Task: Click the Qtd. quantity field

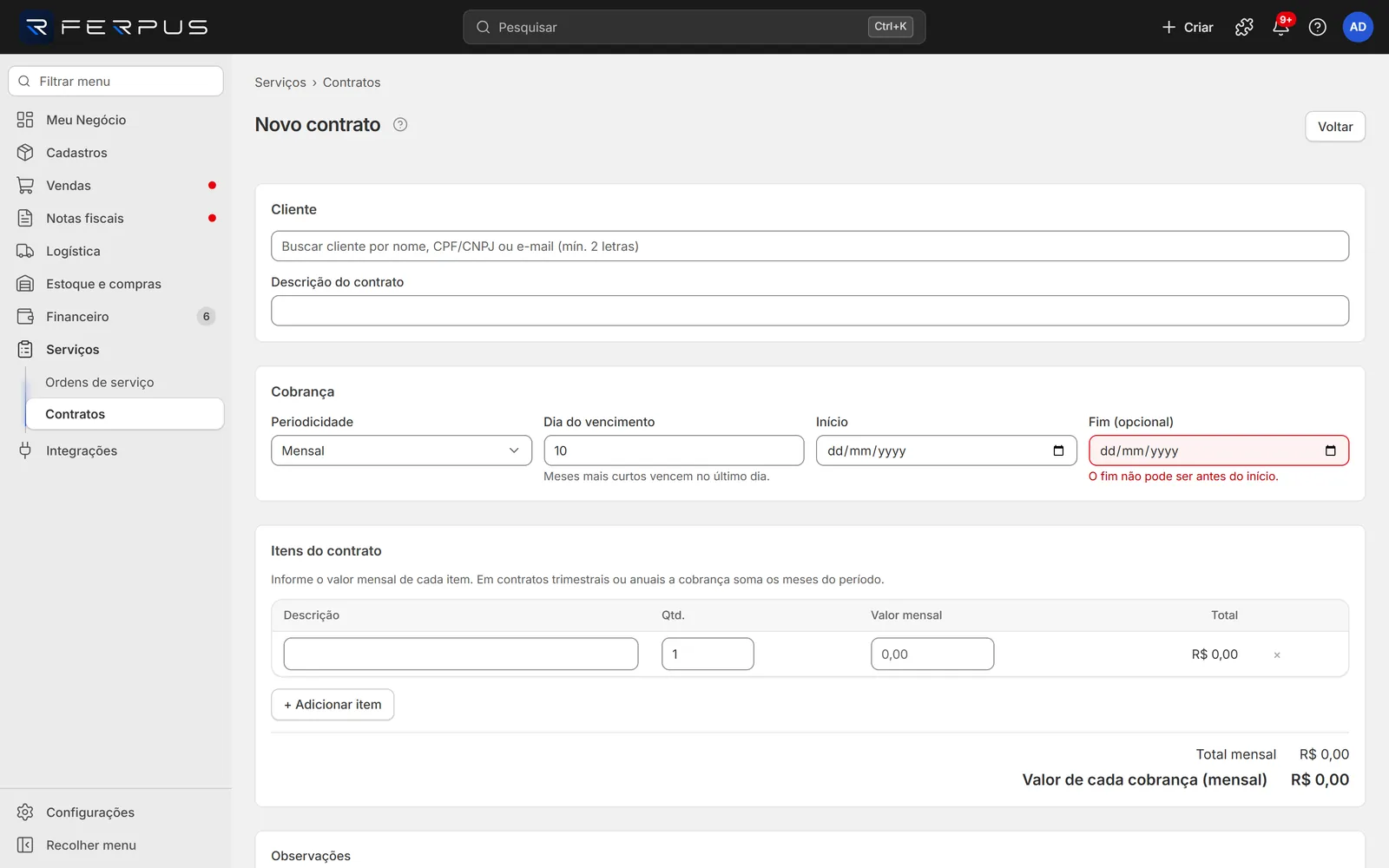Action: pos(708,654)
